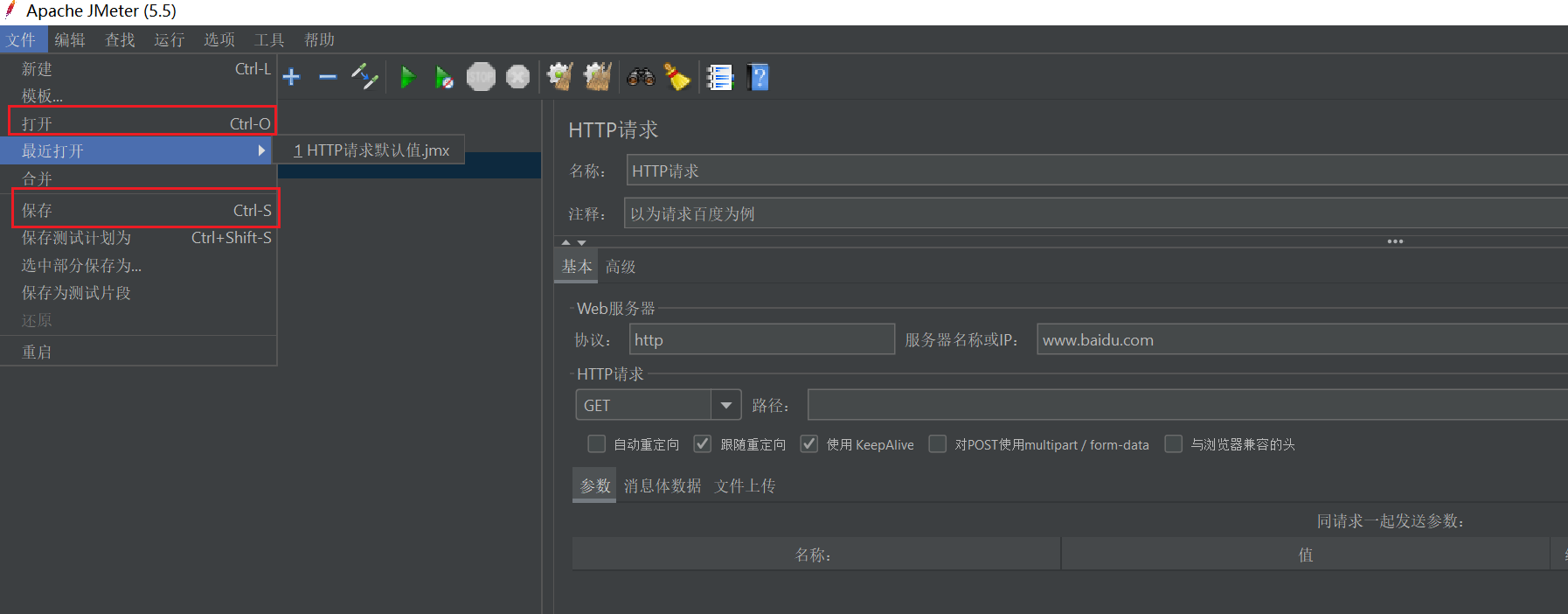Open Help with blue question-book icon

758,77
